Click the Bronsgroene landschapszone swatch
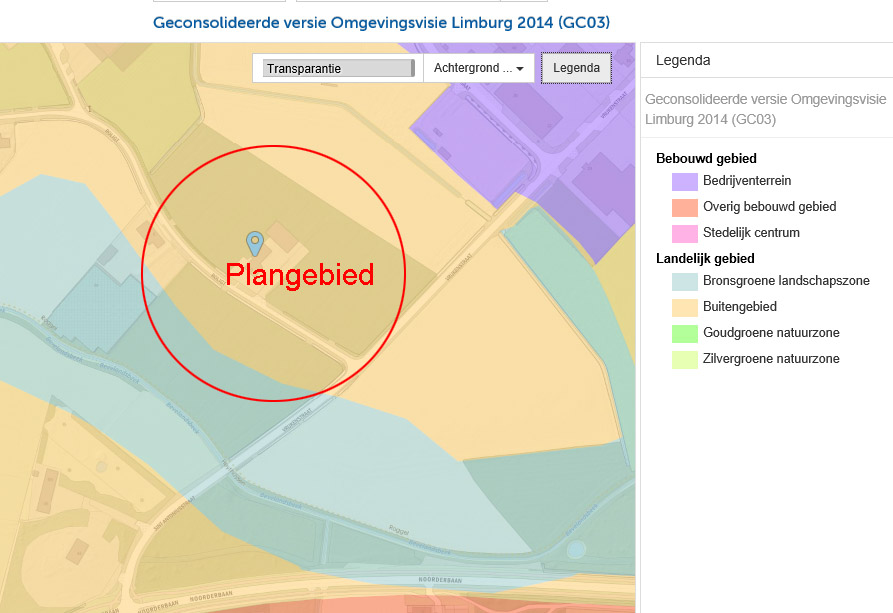893x613 pixels. coord(685,282)
